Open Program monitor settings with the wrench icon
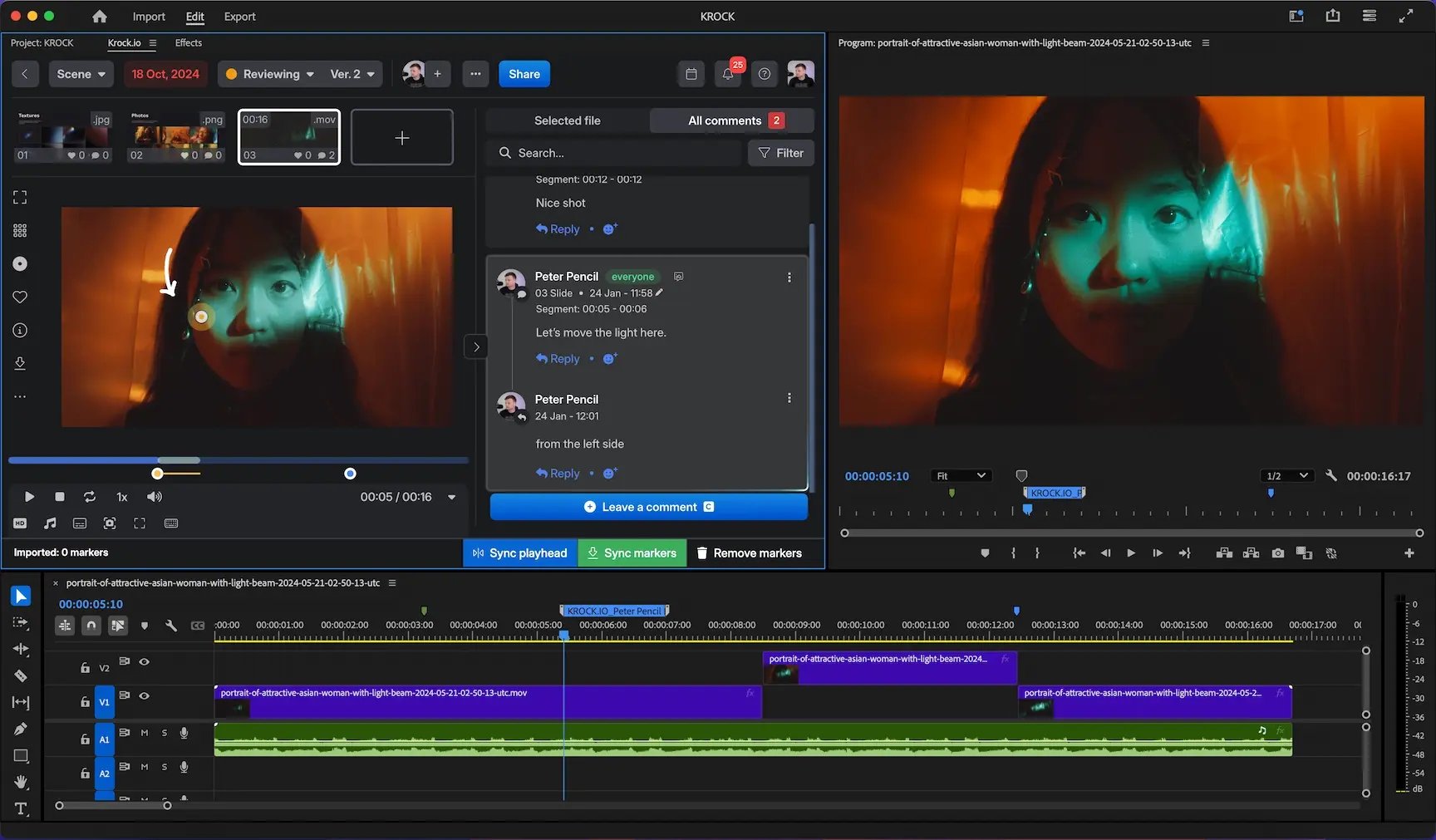Screen dimensions: 1436x840 tap(1330, 475)
